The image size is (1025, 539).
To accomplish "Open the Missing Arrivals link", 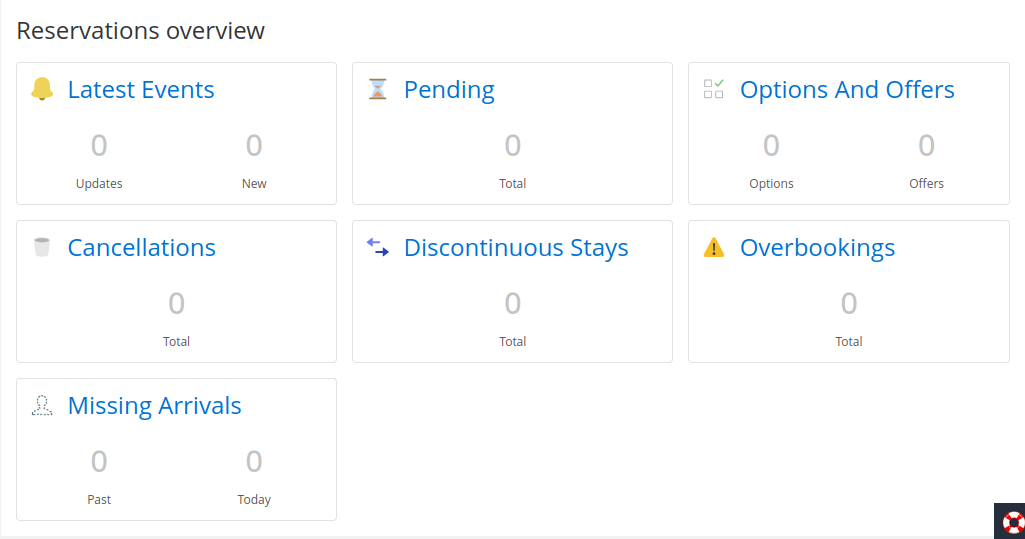I will tap(154, 406).
